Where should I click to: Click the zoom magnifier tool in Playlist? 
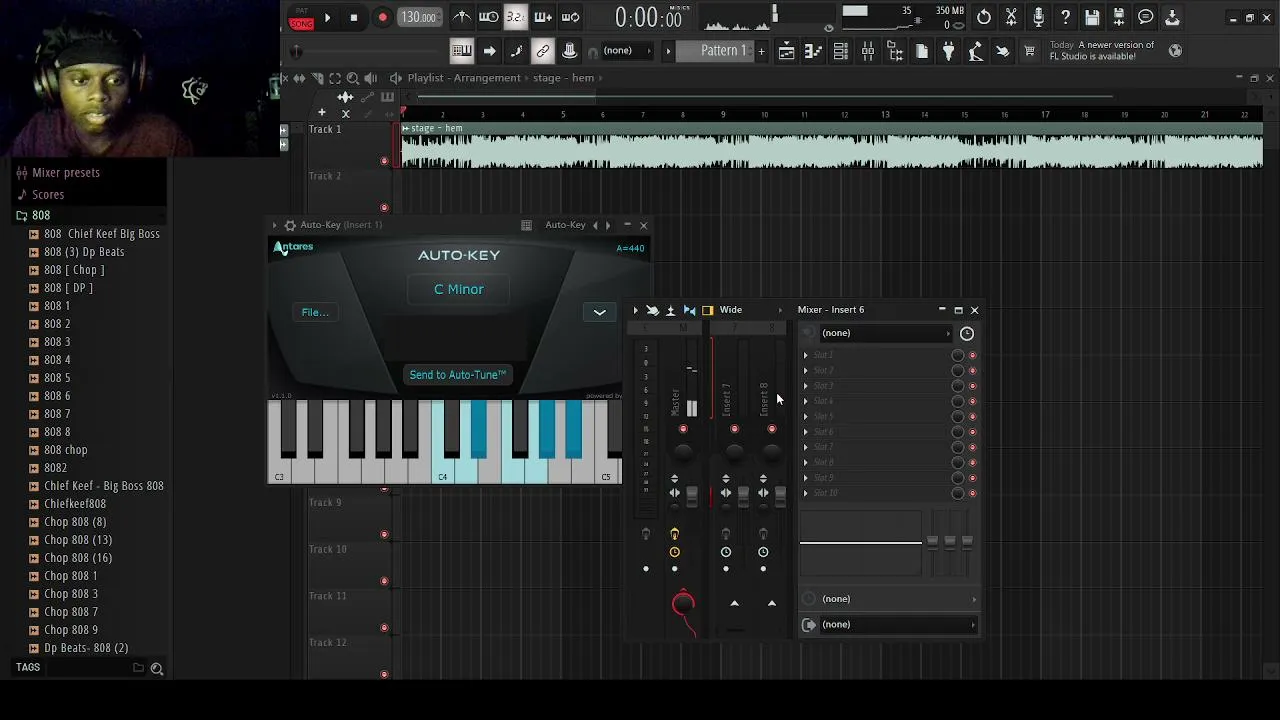pyautogui.click(x=353, y=78)
